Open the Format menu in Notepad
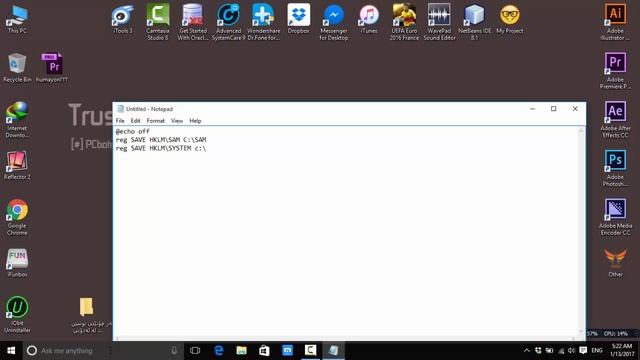The image size is (640, 360). [x=156, y=121]
